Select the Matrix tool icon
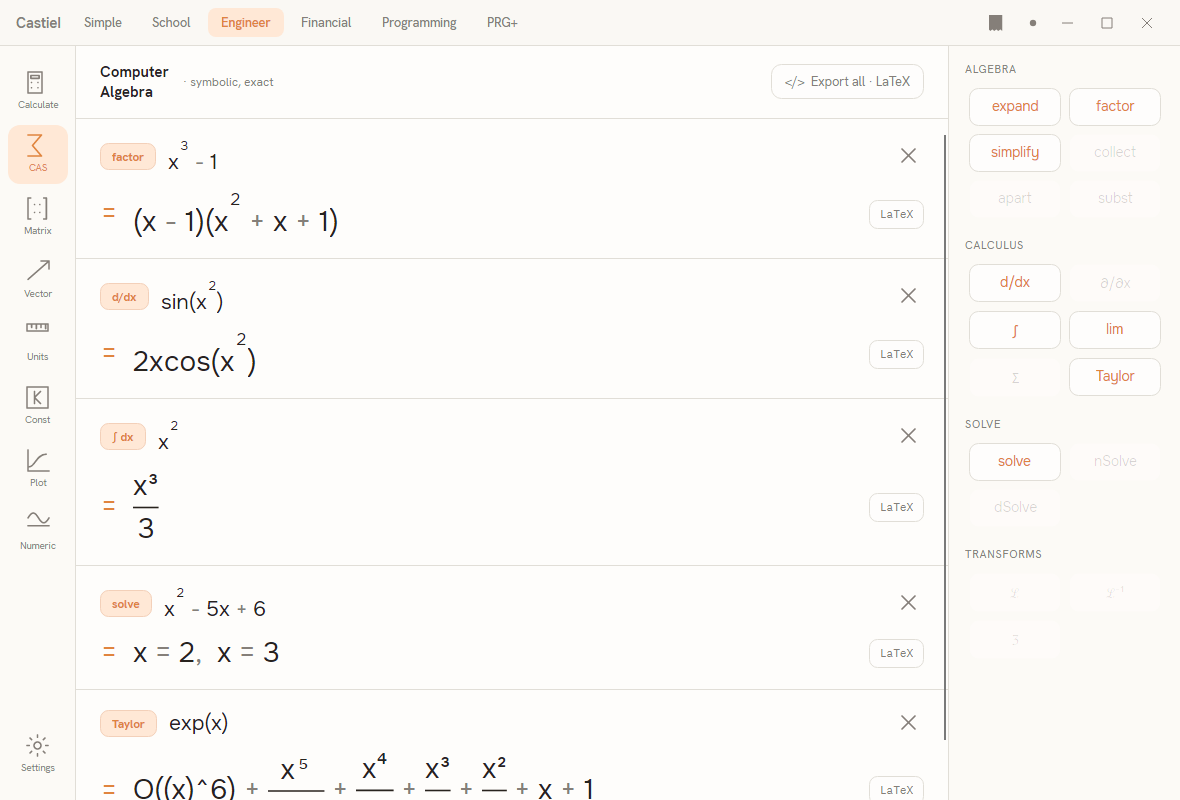The height and width of the screenshot is (800, 1180). point(38,208)
